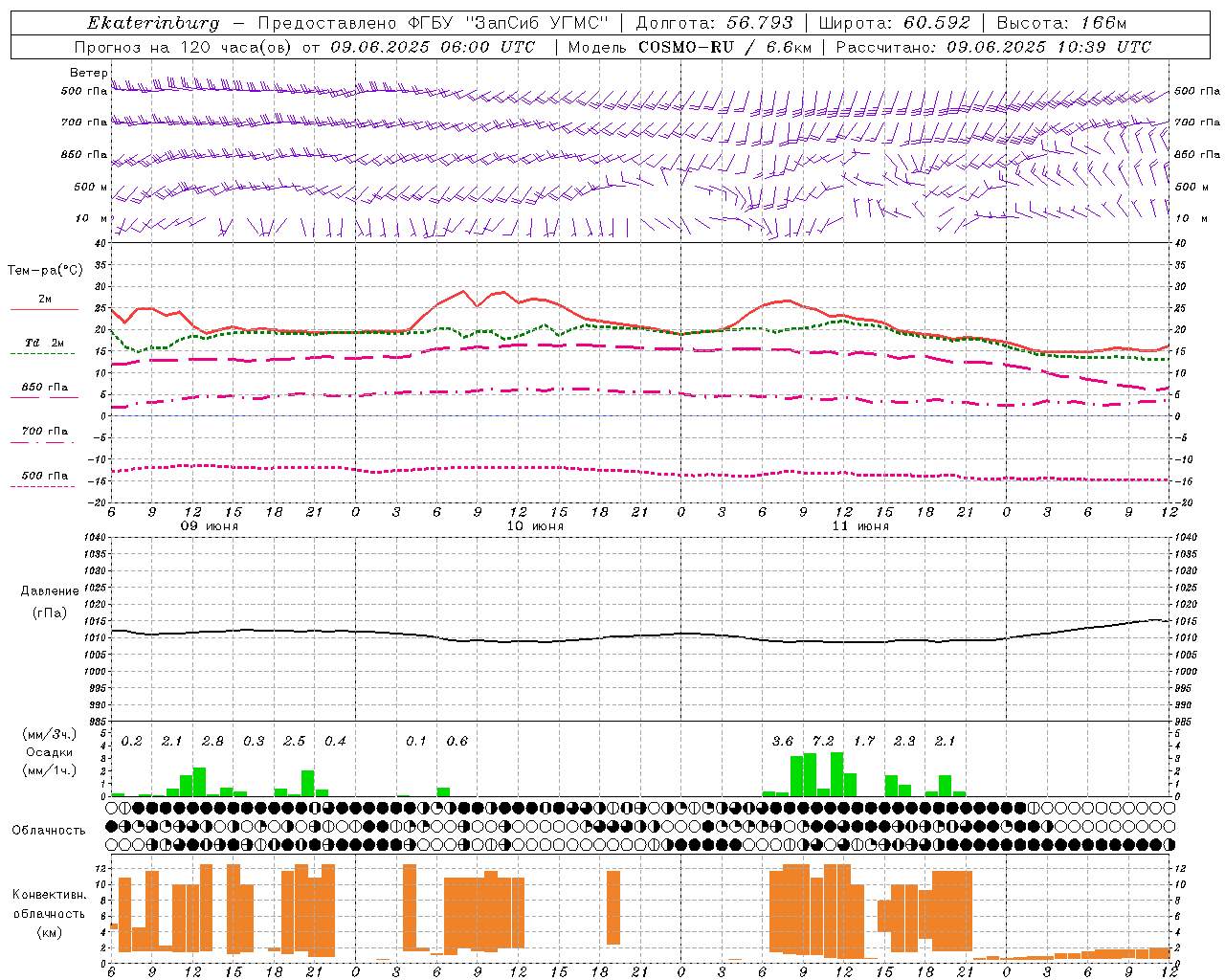Click the '11 июня' date label
The width and height of the screenshot is (1225, 980).
click(x=860, y=526)
